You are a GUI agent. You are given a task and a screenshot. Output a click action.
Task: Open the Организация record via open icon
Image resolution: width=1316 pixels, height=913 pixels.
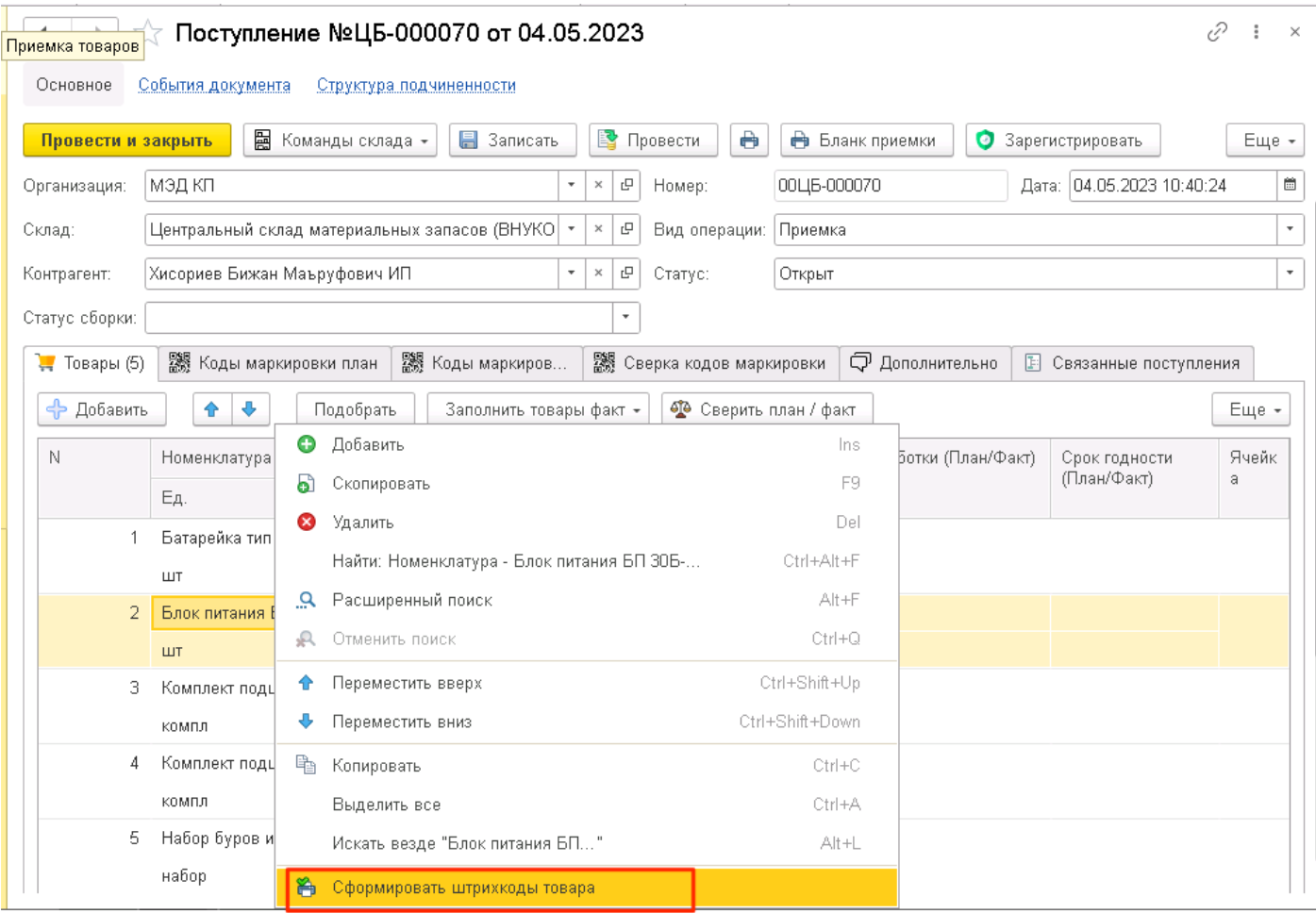pyautogui.click(x=626, y=186)
